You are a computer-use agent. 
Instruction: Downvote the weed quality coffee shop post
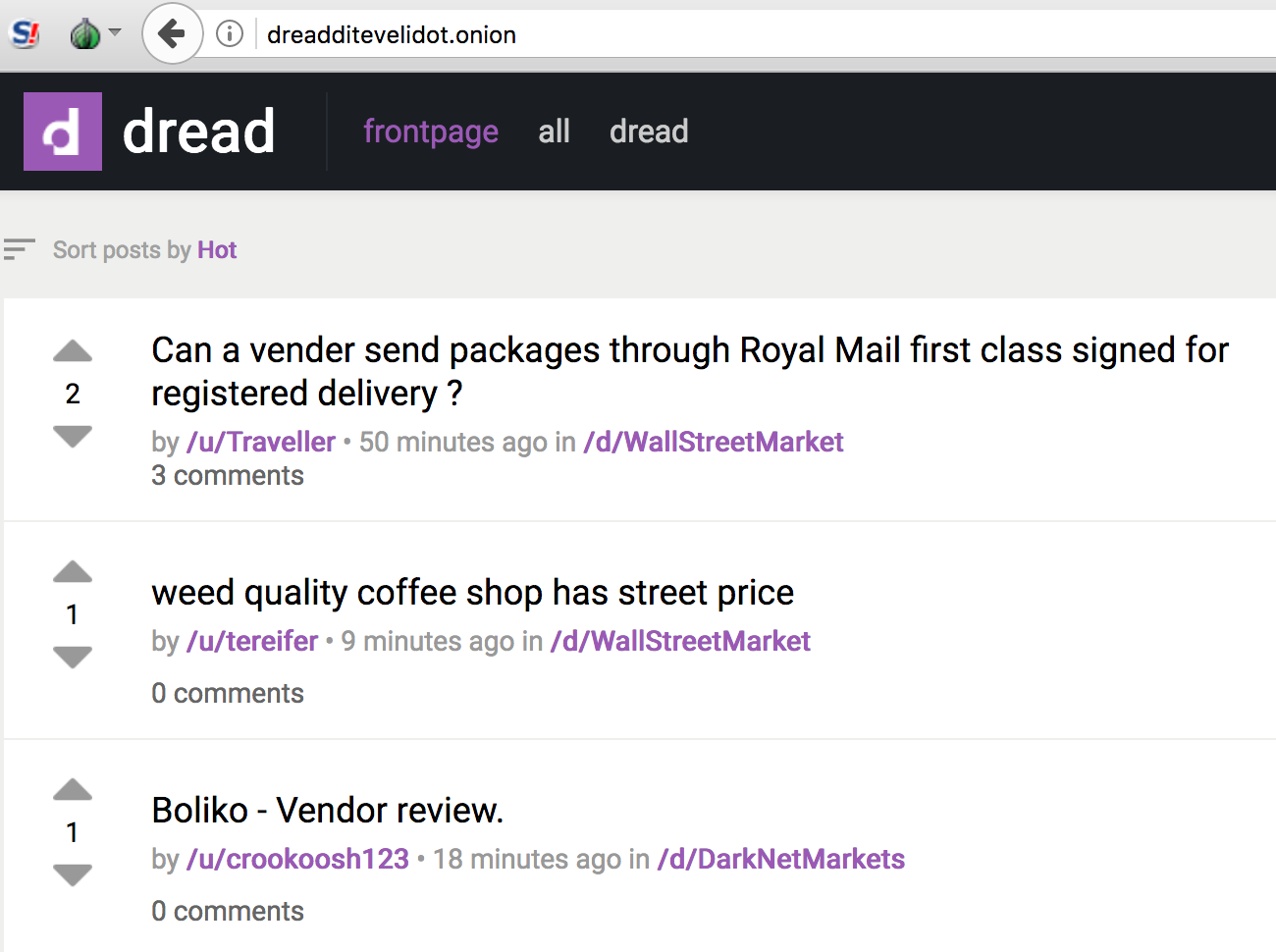(x=73, y=657)
